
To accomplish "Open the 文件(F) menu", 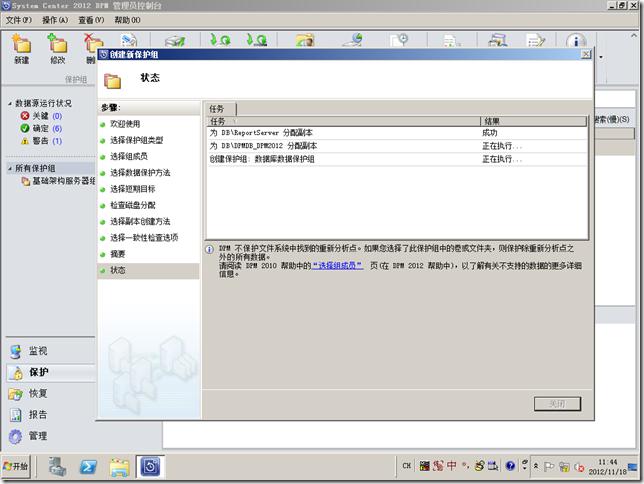I will pyautogui.click(x=20, y=20).
